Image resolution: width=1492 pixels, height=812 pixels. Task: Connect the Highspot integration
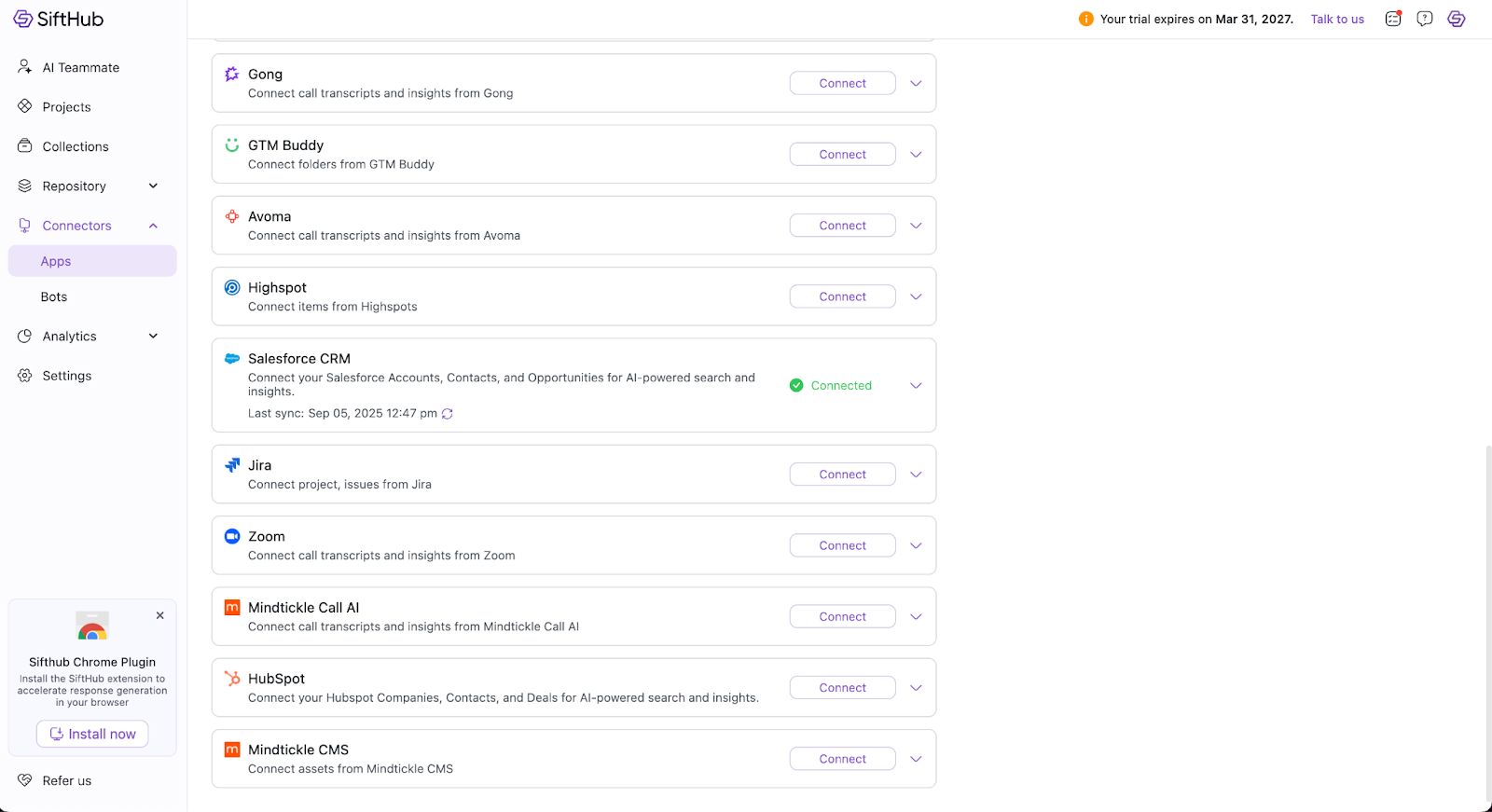pos(842,296)
